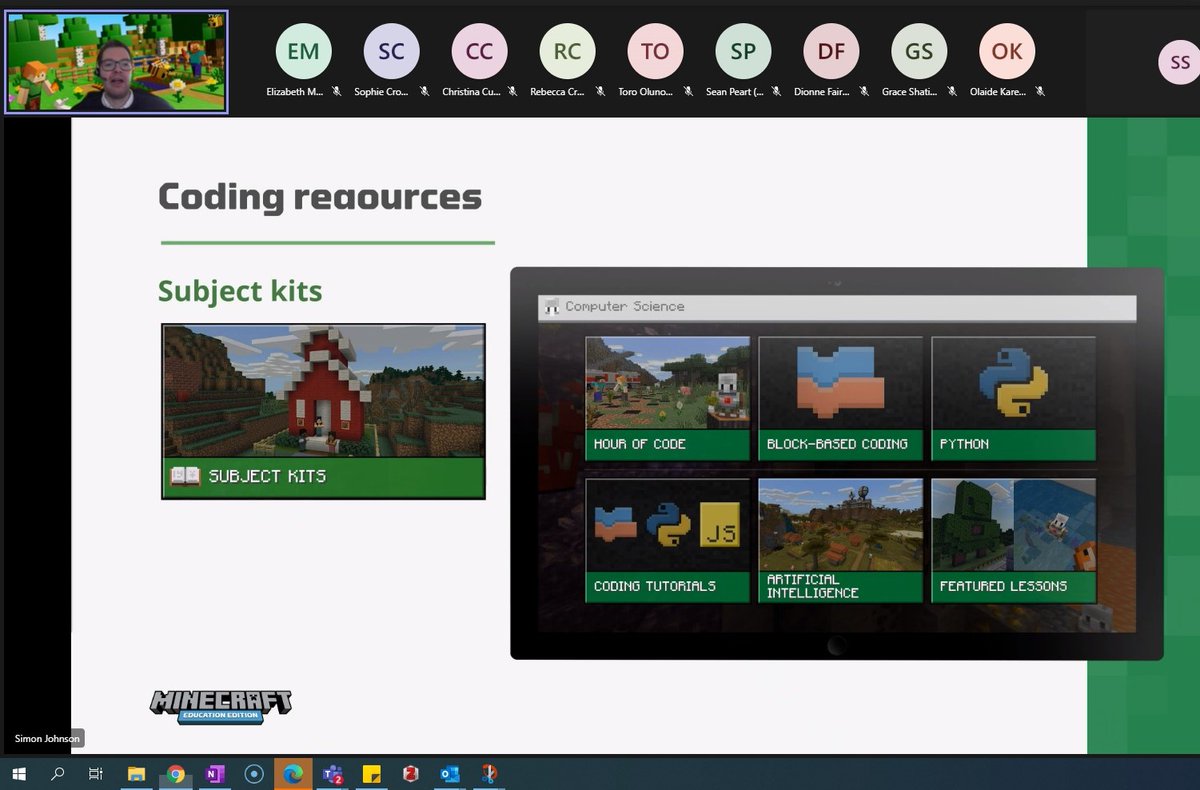1200x790 pixels.
Task: Click the Coding reaources slide title
Action: tap(320, 197)
